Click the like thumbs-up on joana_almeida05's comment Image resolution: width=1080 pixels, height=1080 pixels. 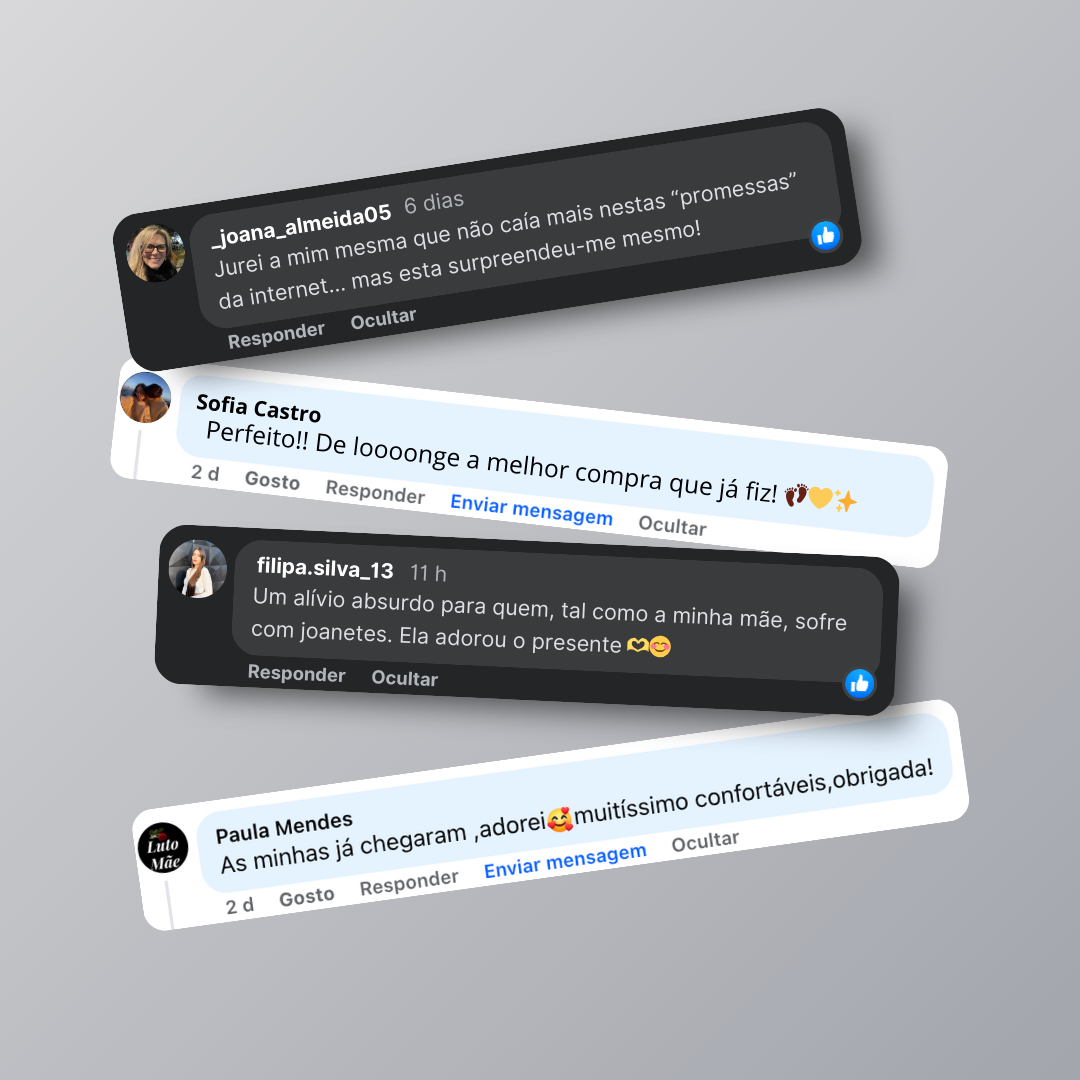[x=825, y=236]
